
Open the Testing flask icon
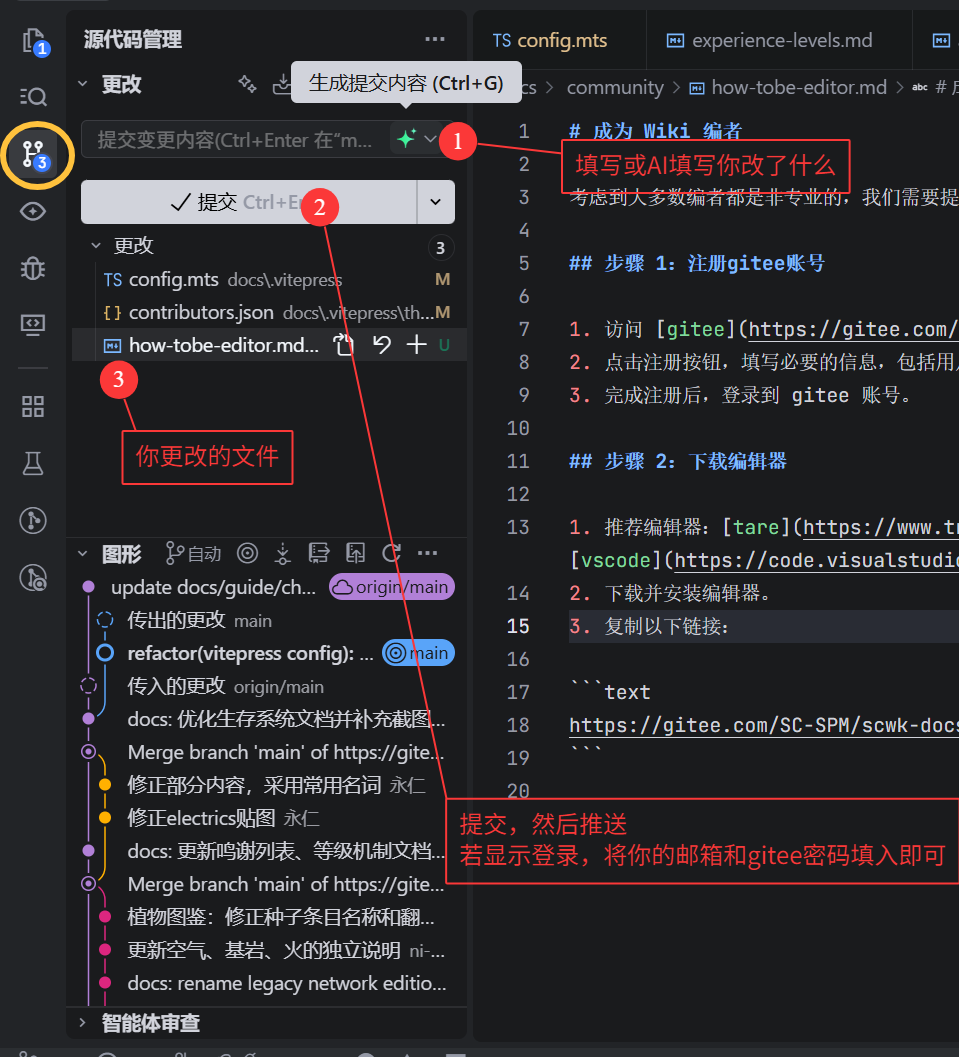coord(33,463)
